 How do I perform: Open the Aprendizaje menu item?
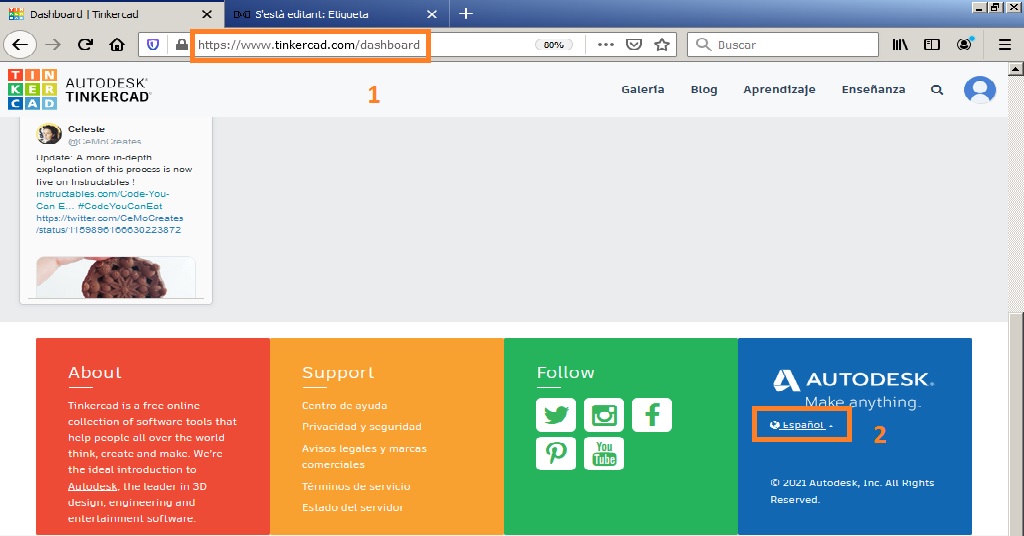(x=779, y=90)
